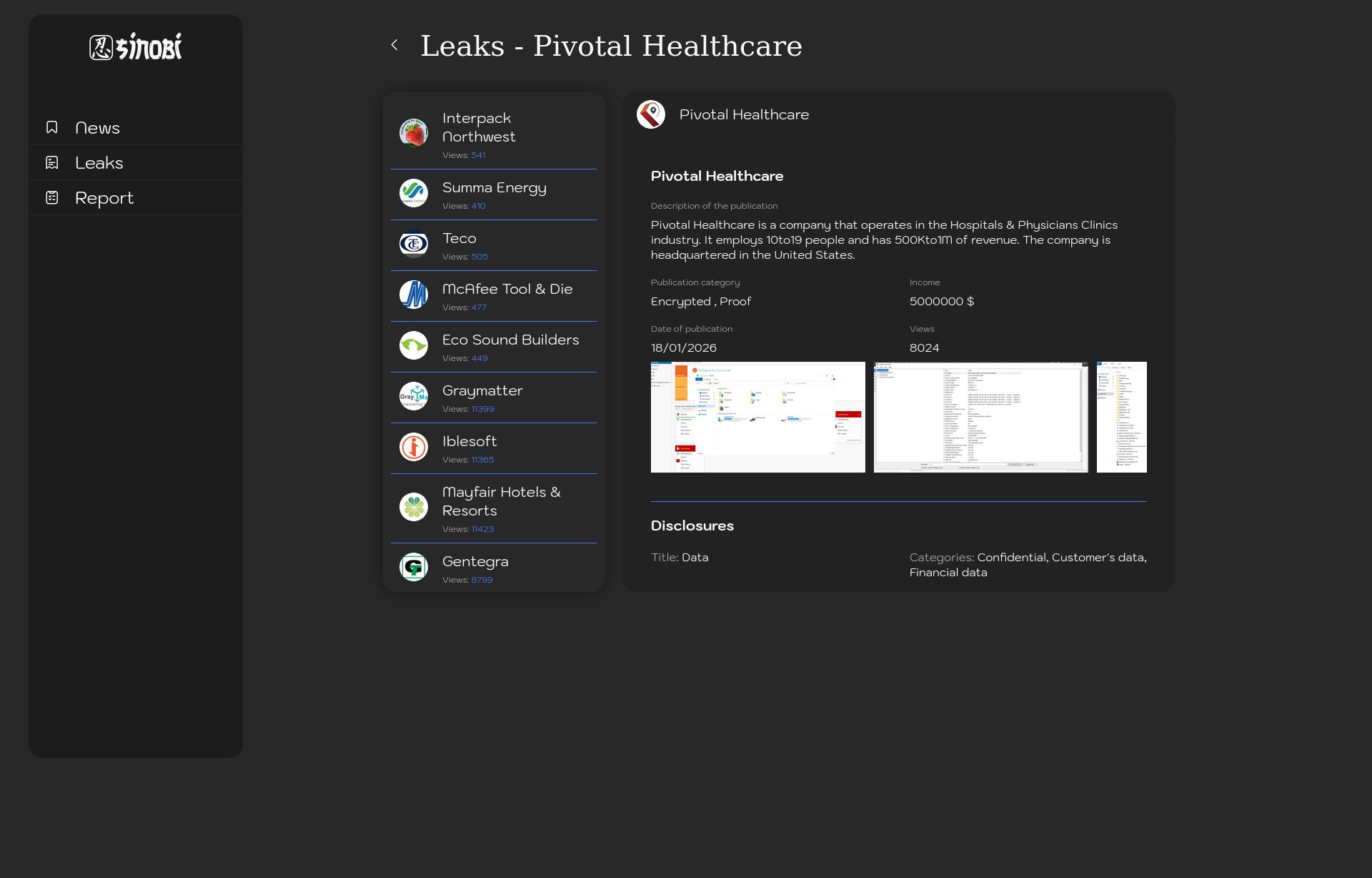Click the back arrow beside Leaks title
Screen dimensions: 1372x878
pyautogui.click(x=394, y=45)
